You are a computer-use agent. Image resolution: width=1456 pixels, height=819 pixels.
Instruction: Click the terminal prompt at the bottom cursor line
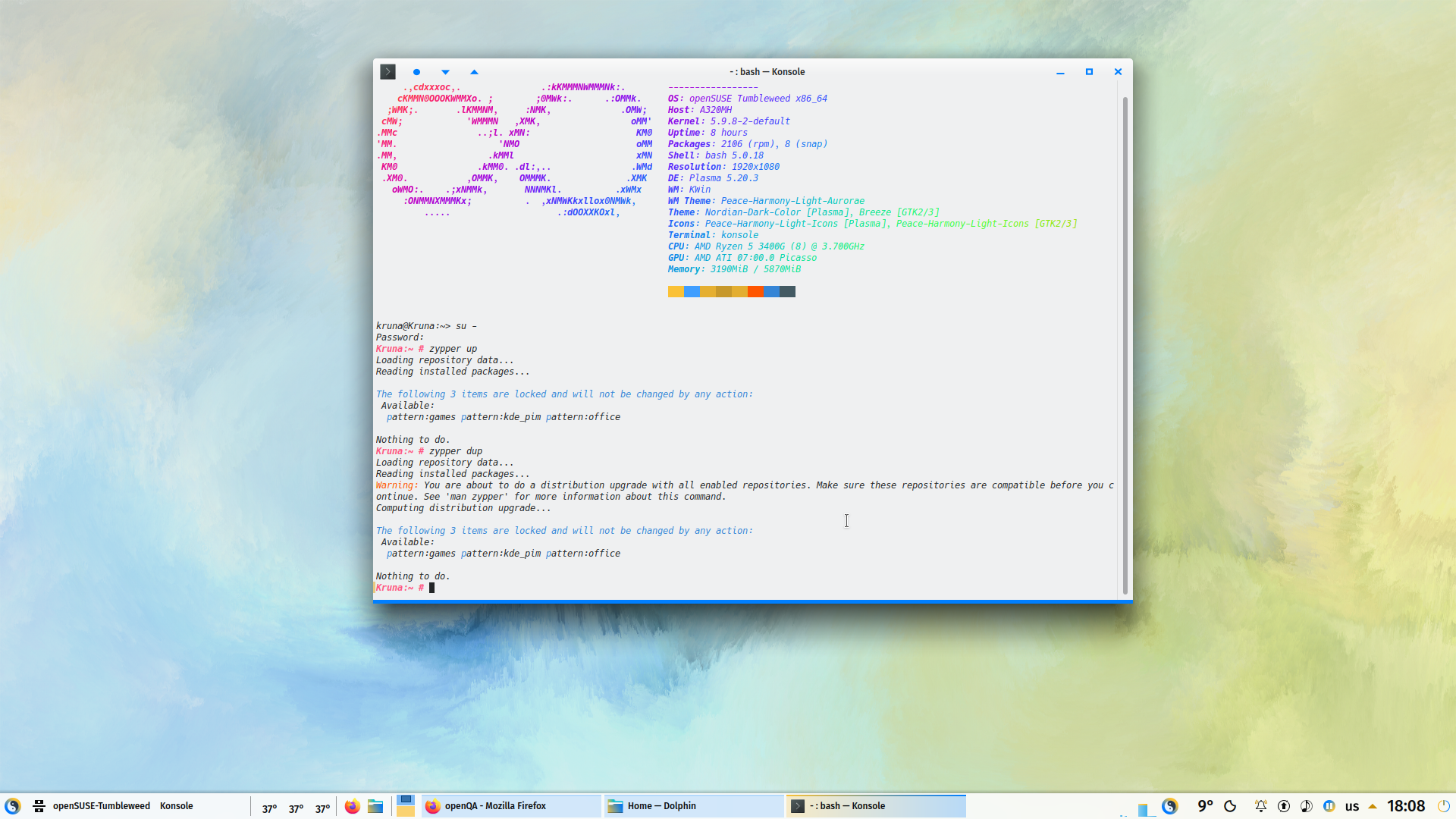point(405,588)
